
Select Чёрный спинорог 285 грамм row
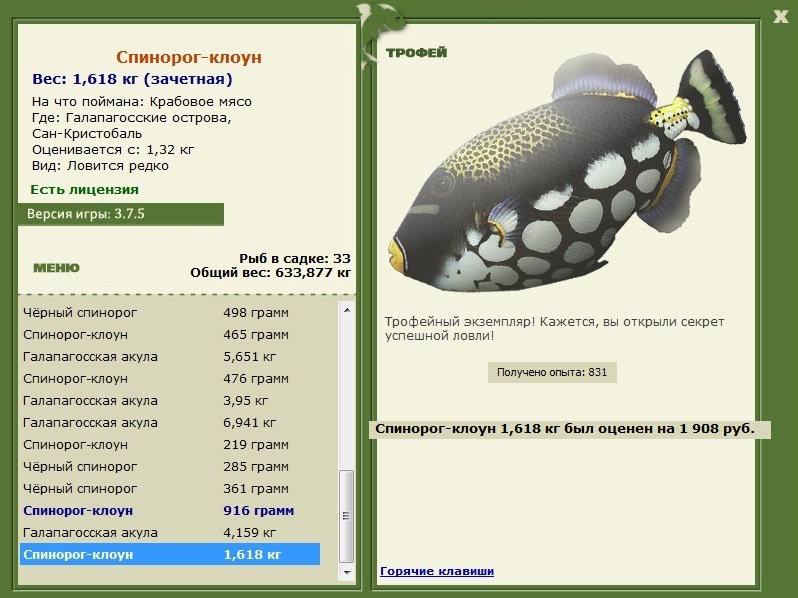(x=170, y=466)
